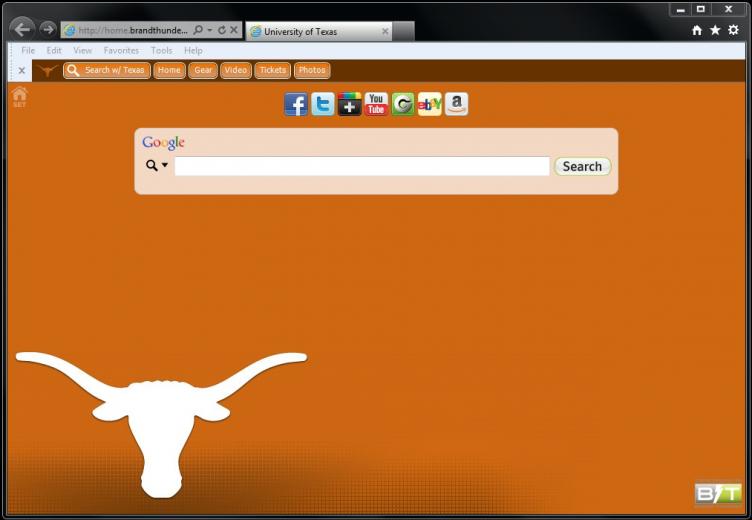Open the Favorites menu

(121, 50)
